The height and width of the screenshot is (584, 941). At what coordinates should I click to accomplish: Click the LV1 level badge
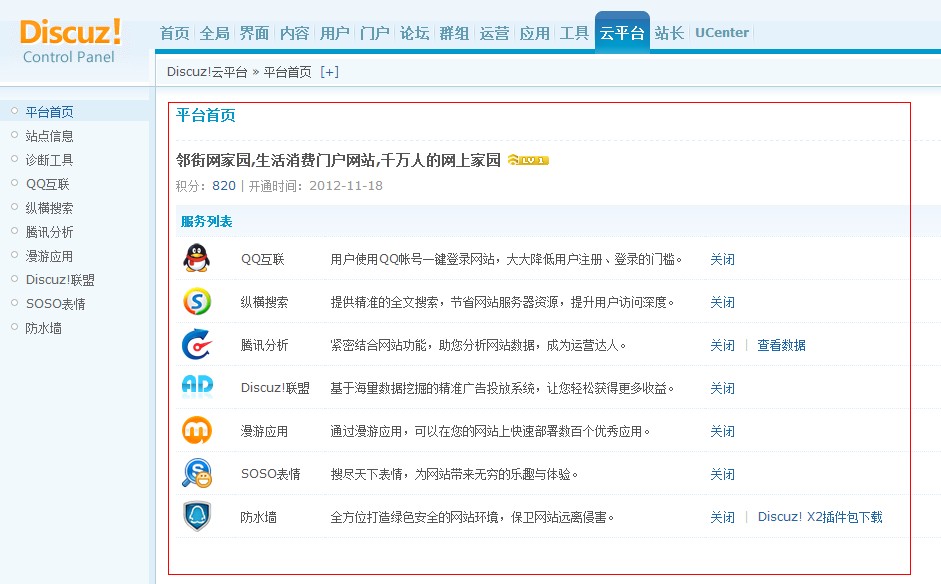point(528,160)
